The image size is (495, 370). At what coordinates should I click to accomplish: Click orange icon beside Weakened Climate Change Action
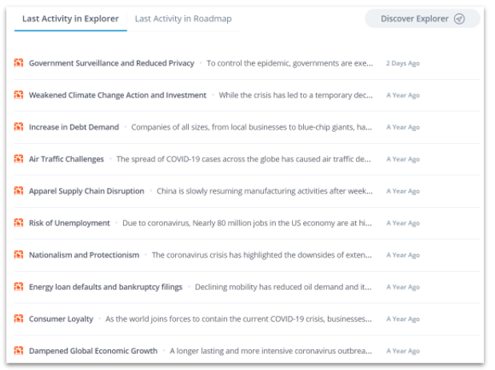pos(19,95)
